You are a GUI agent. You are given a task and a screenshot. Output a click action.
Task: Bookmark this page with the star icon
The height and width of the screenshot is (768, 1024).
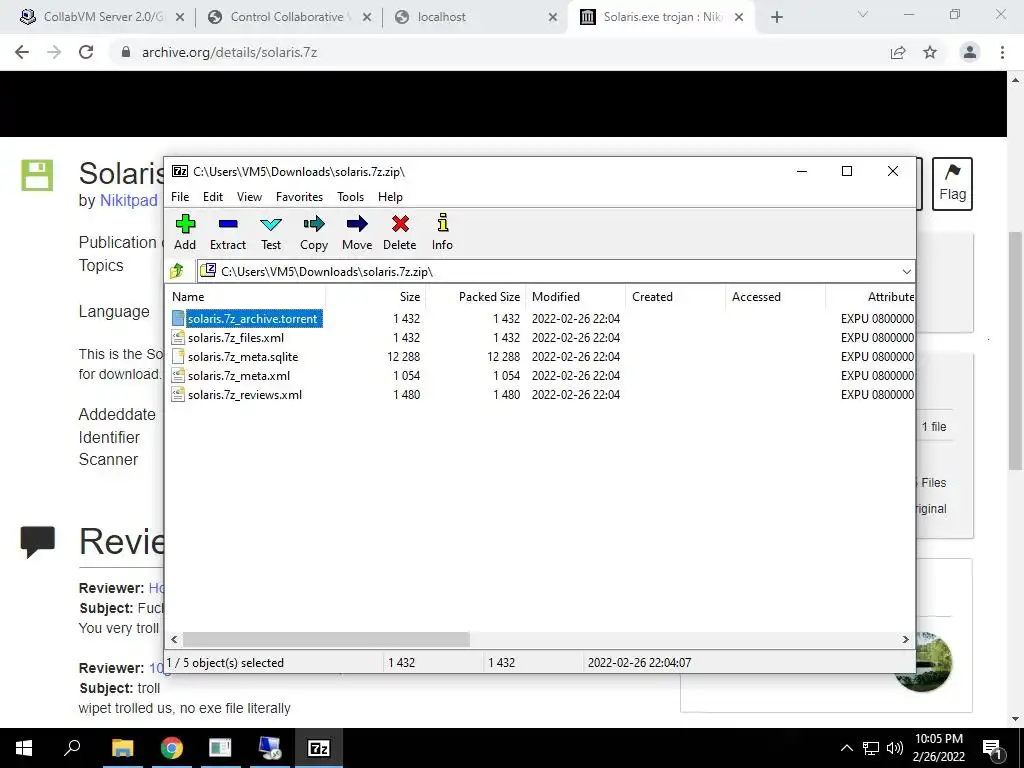pyautogui.click(x=930, y=52)
